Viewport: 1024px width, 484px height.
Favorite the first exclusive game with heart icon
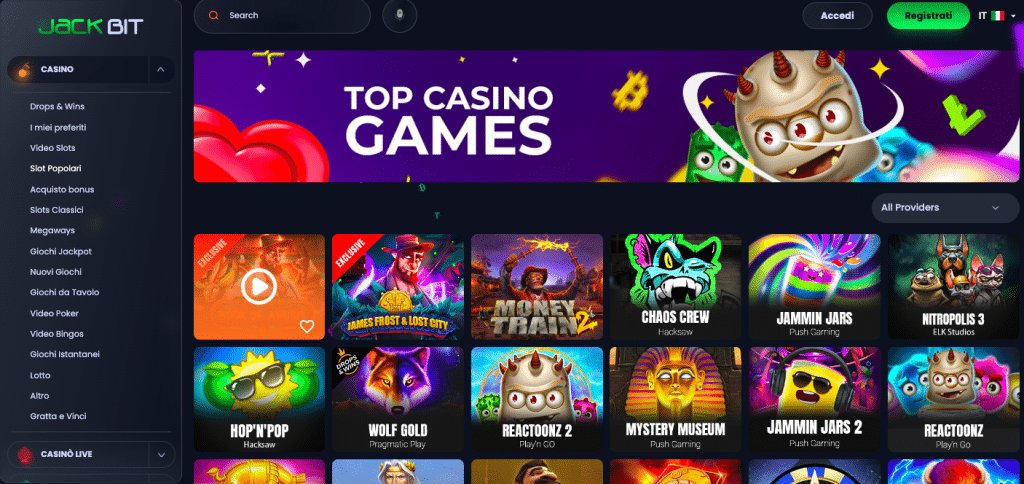click(x=307, y=326)
